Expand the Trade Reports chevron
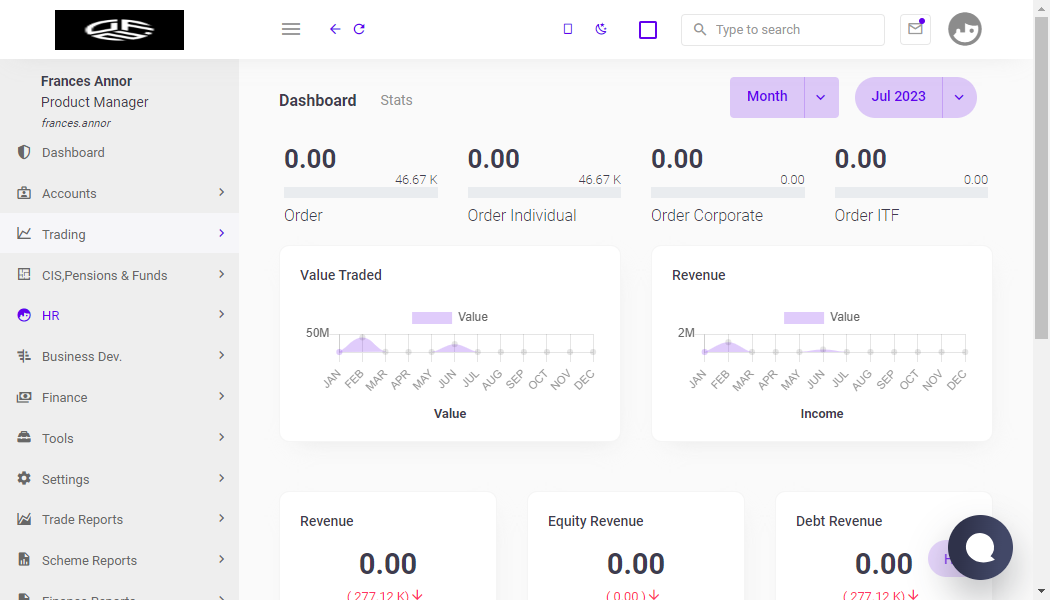Viewport: 1050px width, 600px height. click(222, 519)
